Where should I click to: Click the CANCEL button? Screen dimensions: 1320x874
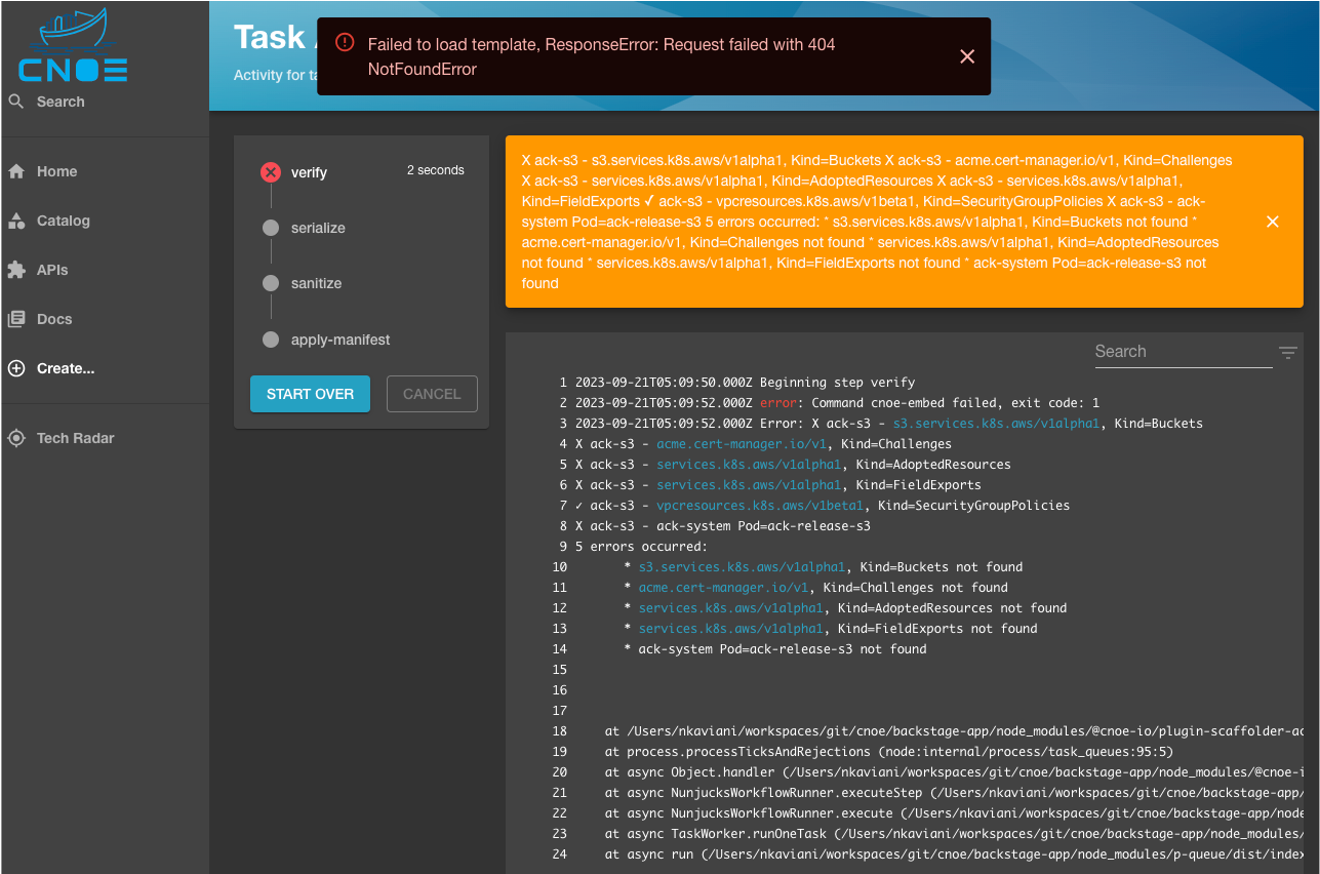[432, 394]
